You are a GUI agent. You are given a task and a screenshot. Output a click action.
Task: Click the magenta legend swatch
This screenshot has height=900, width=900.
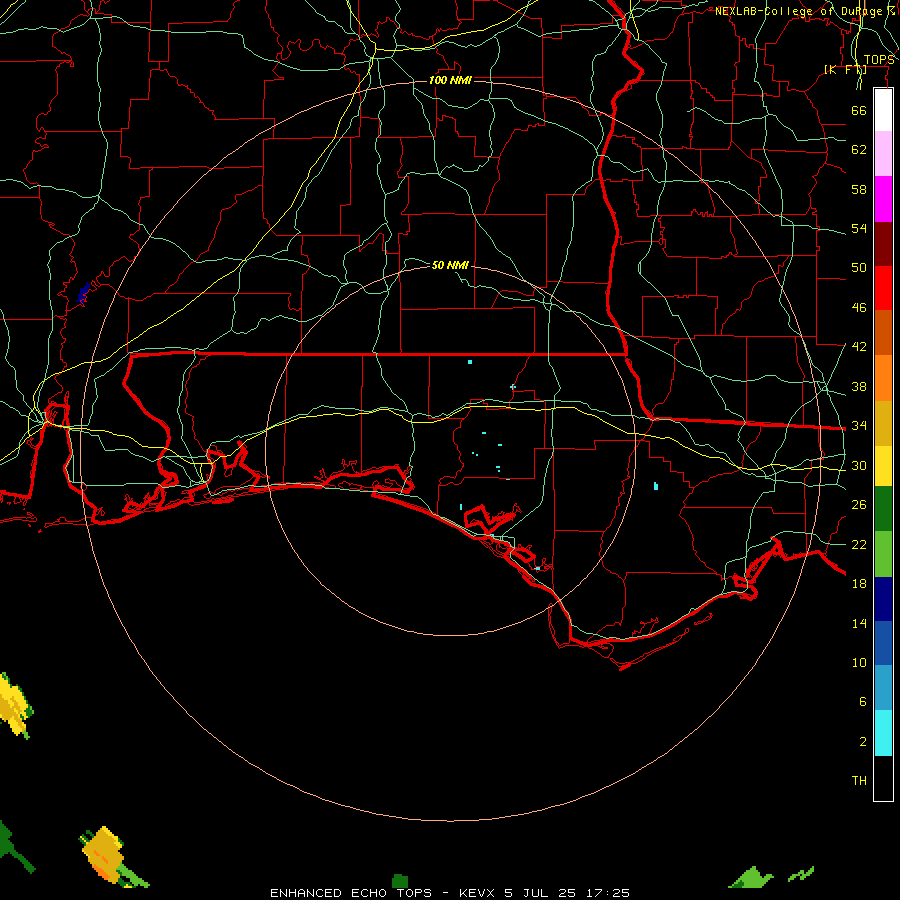coord(883,199)
